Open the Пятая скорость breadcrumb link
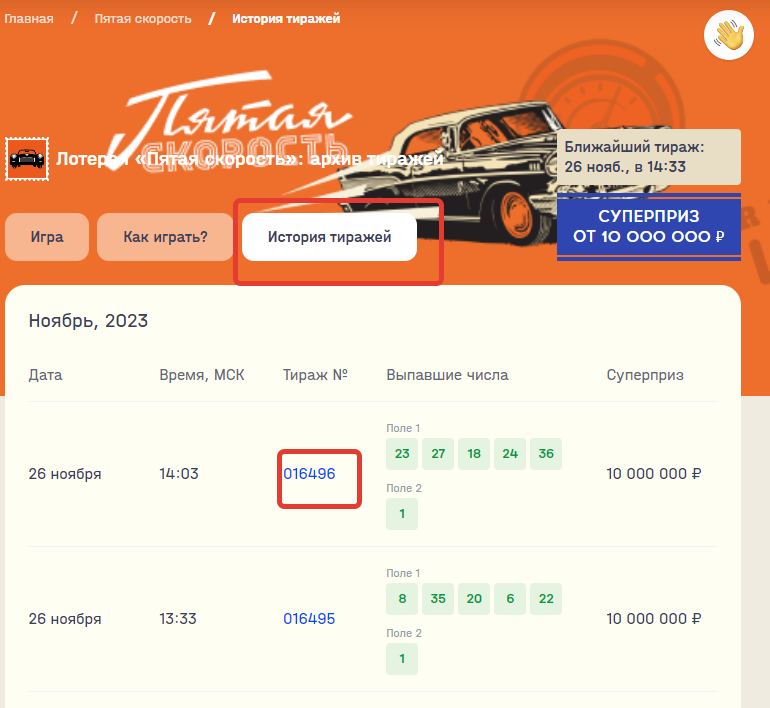Image resolution: width=770 pixels, height=708 pixels. point(143,19)
